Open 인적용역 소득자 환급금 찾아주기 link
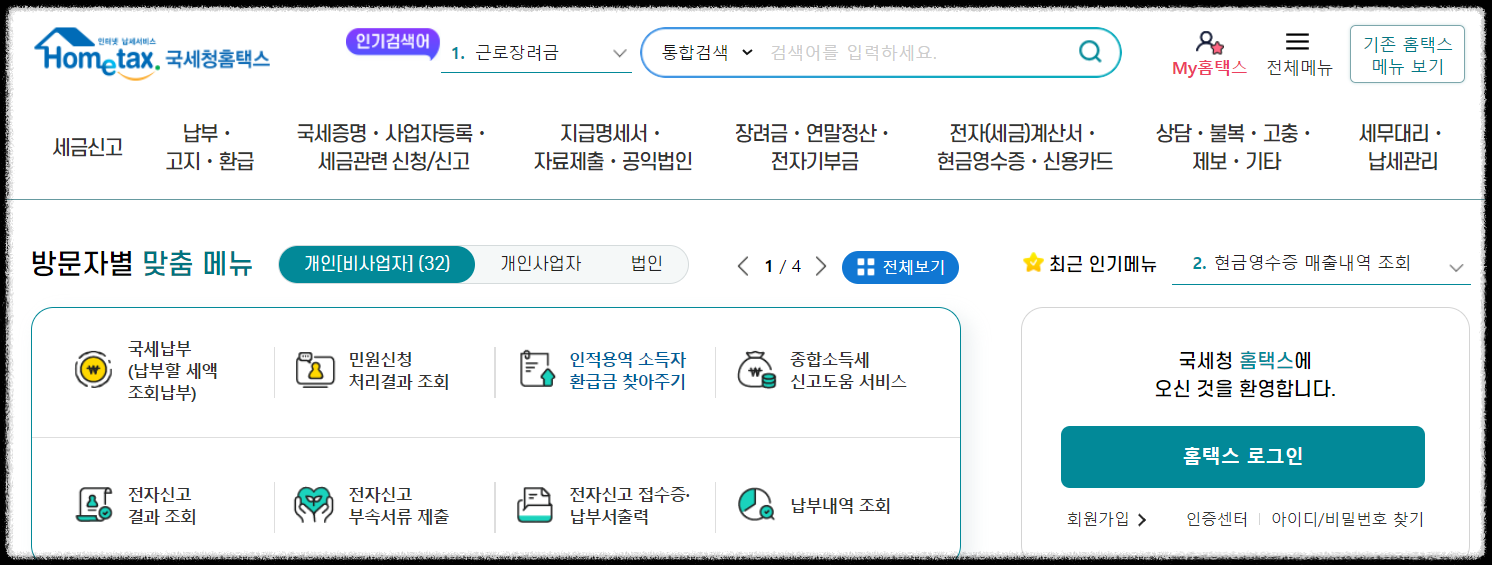 click(628, 370)
